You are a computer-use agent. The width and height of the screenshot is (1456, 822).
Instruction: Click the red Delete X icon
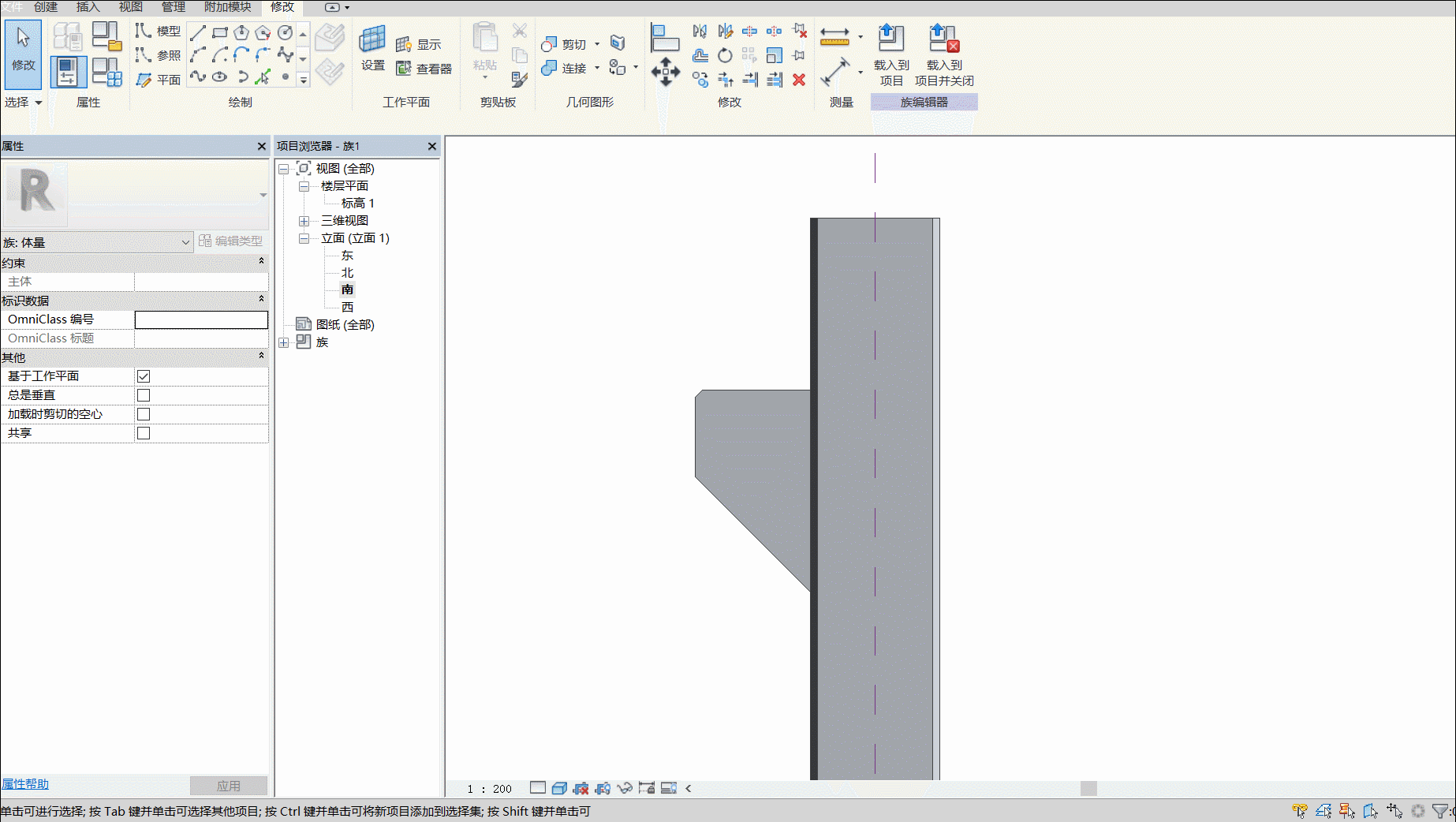click(x=799, y=80)
